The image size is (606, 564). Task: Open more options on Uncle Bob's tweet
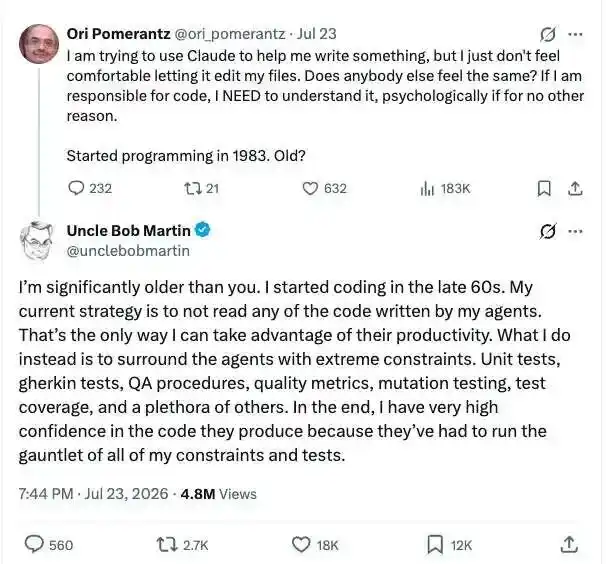tap(575, 232)
